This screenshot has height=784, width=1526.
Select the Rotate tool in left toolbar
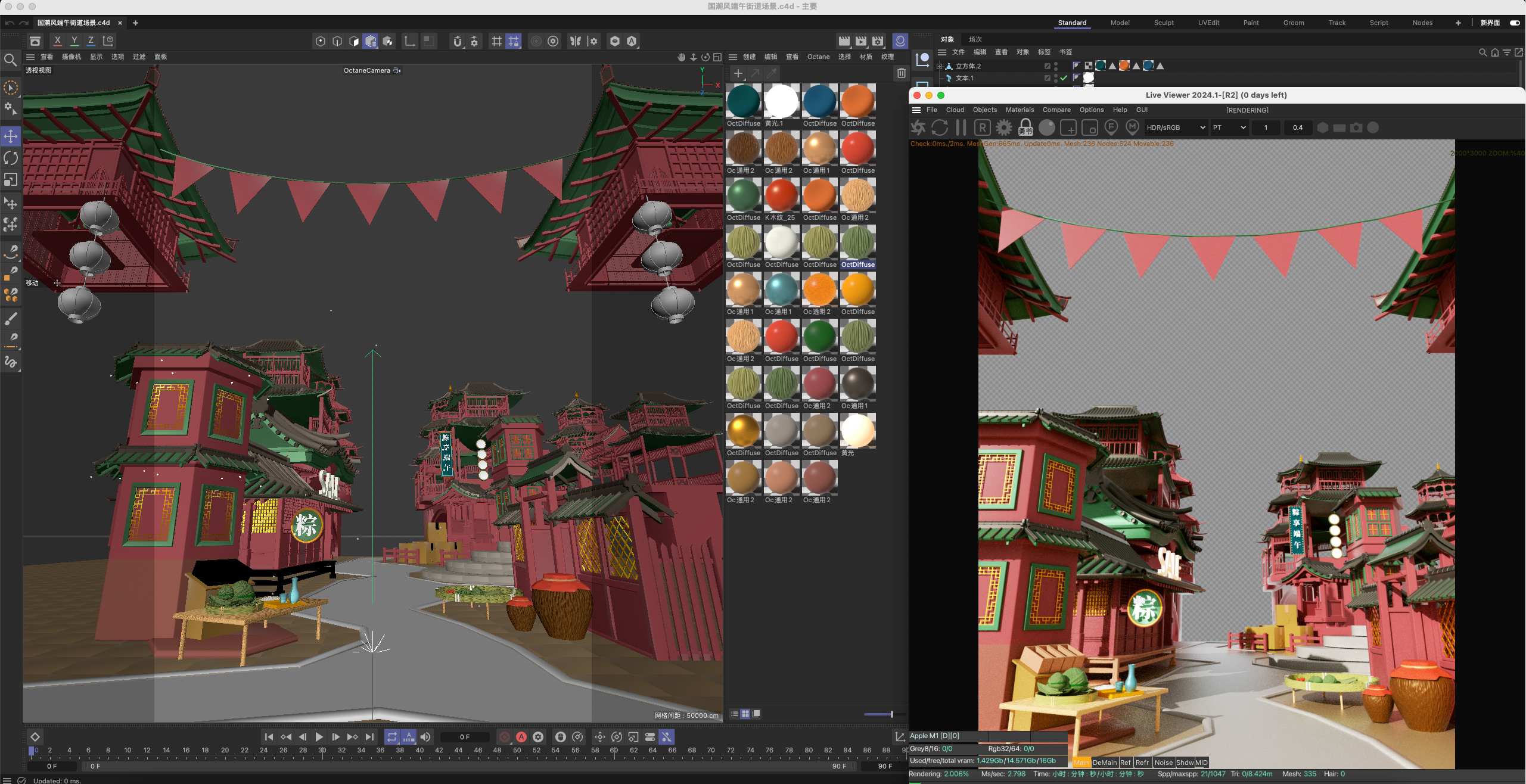(11, 158)
